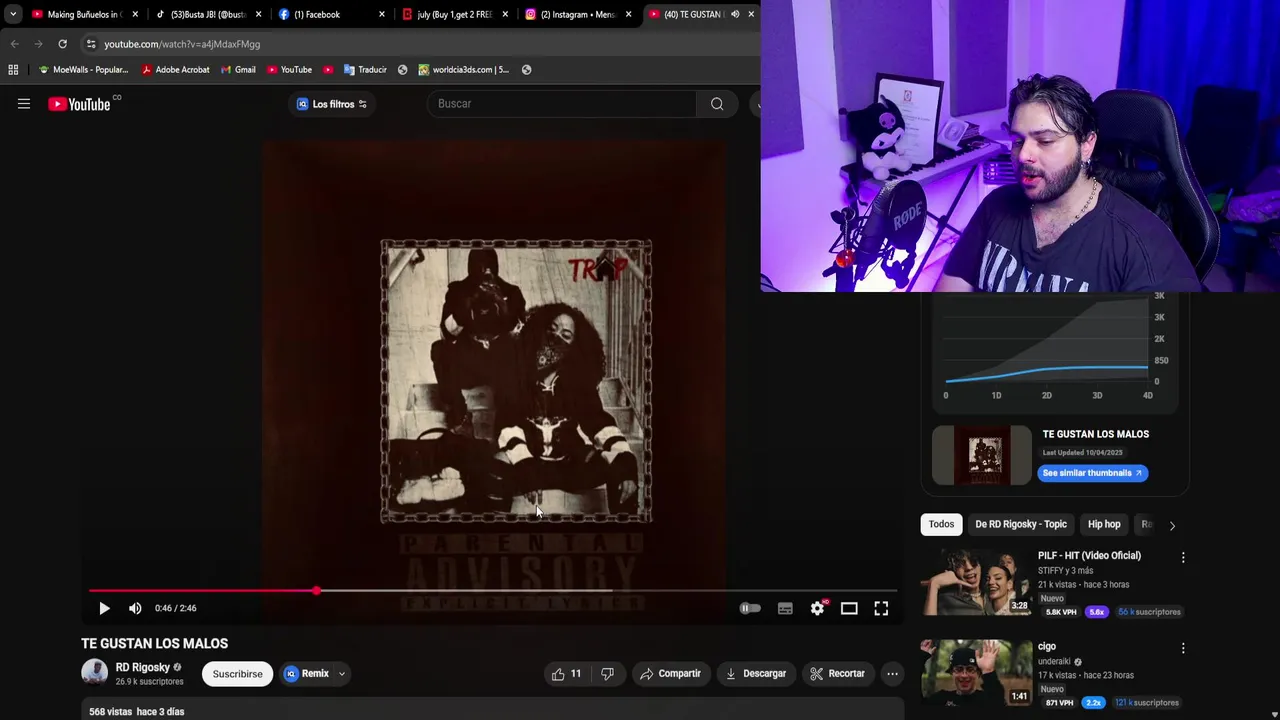
Task: Expand the Remix dropdown arrow
Action: tap(341, 674)
